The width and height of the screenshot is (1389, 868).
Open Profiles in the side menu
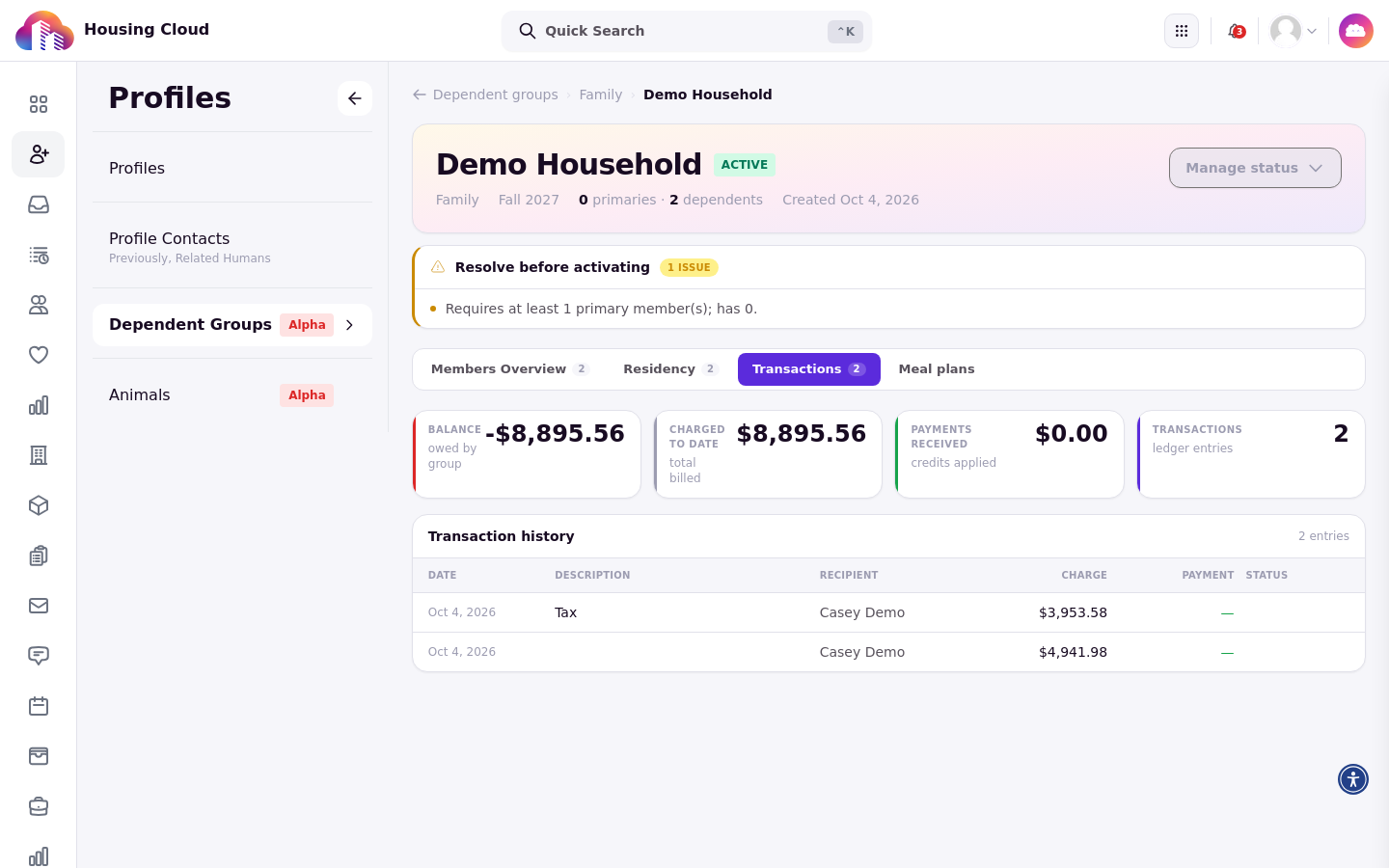coord(232,168)
